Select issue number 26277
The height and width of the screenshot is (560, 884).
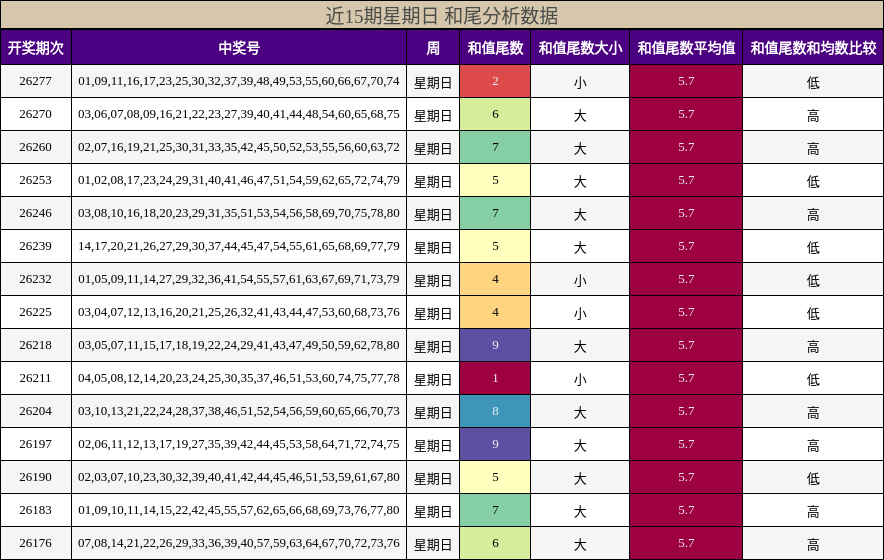point(36,81)
